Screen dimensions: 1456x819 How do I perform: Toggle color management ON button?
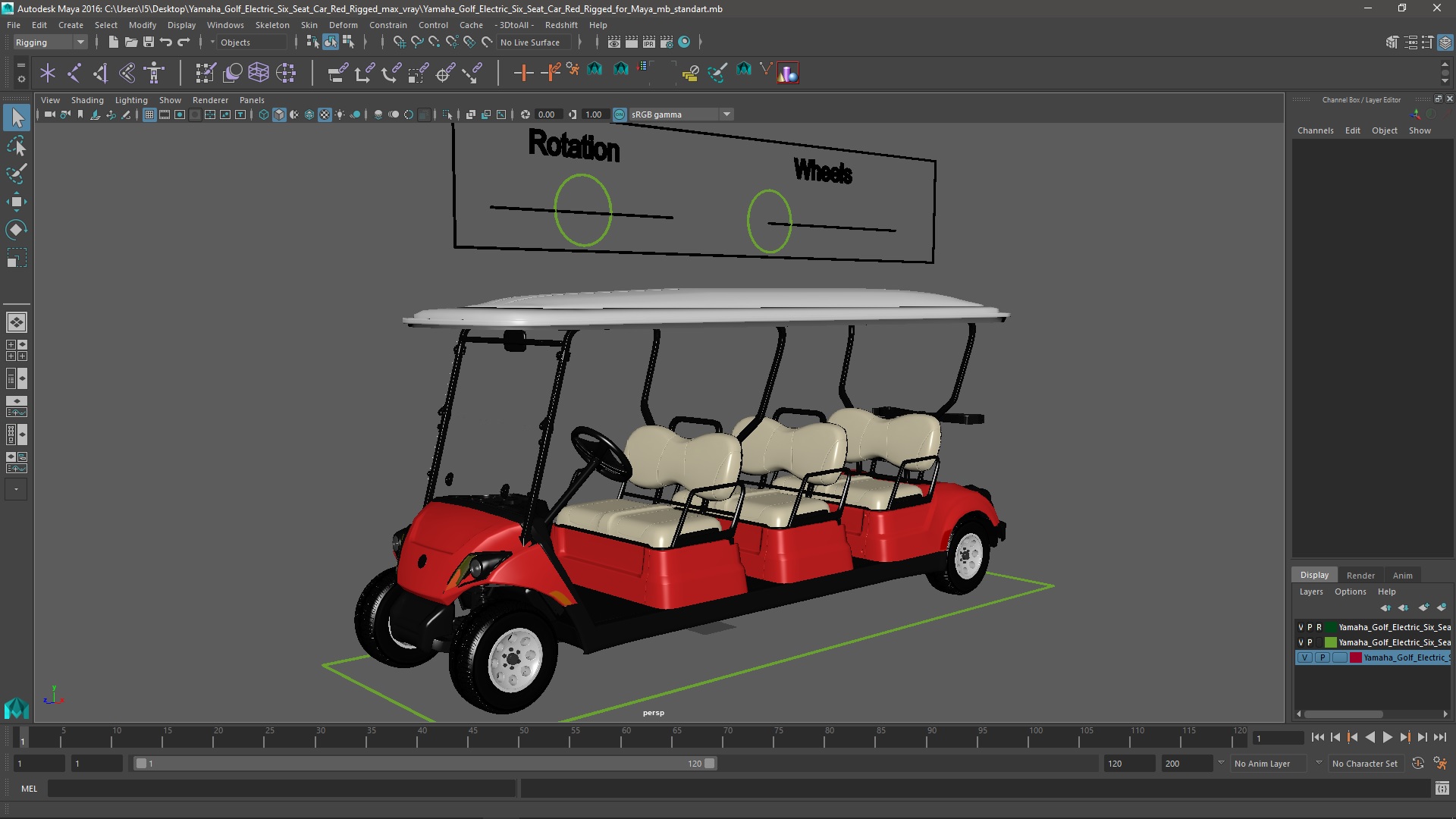tap(620, 115)
